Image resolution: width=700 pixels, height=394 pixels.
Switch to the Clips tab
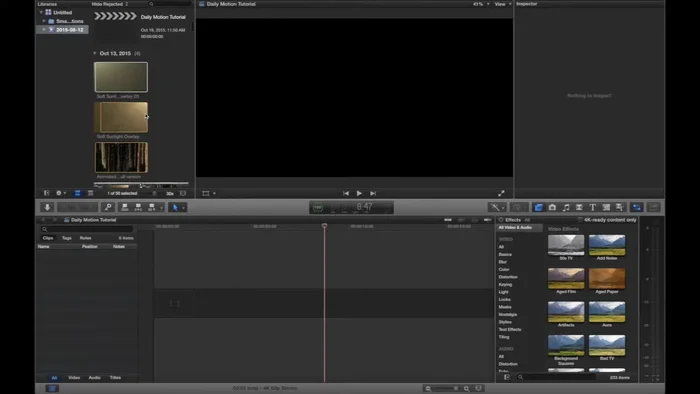click(x=48, y=238)
